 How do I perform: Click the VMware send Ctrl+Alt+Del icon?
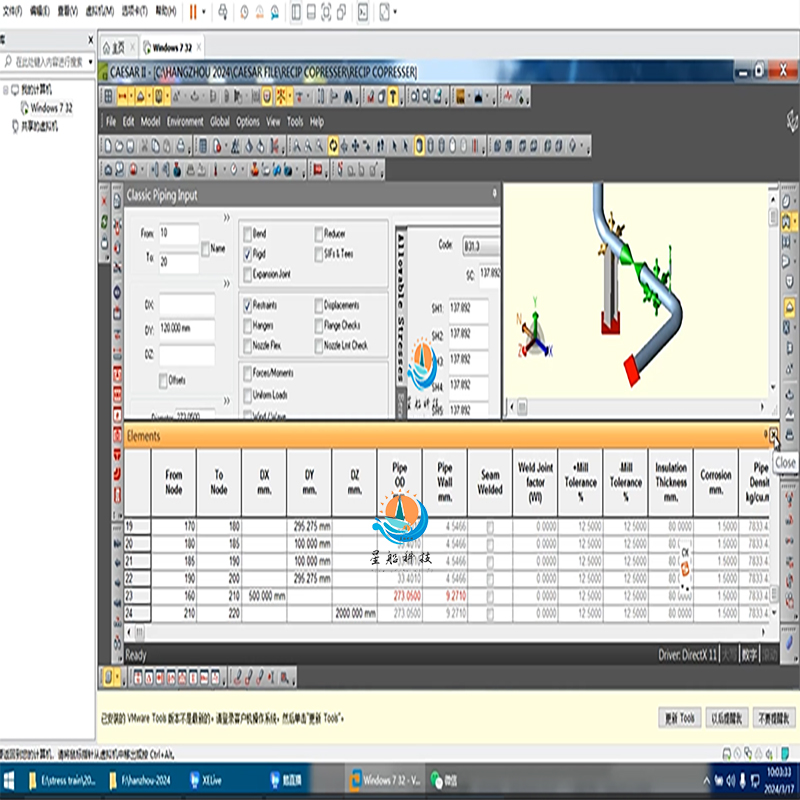point(223,12)
